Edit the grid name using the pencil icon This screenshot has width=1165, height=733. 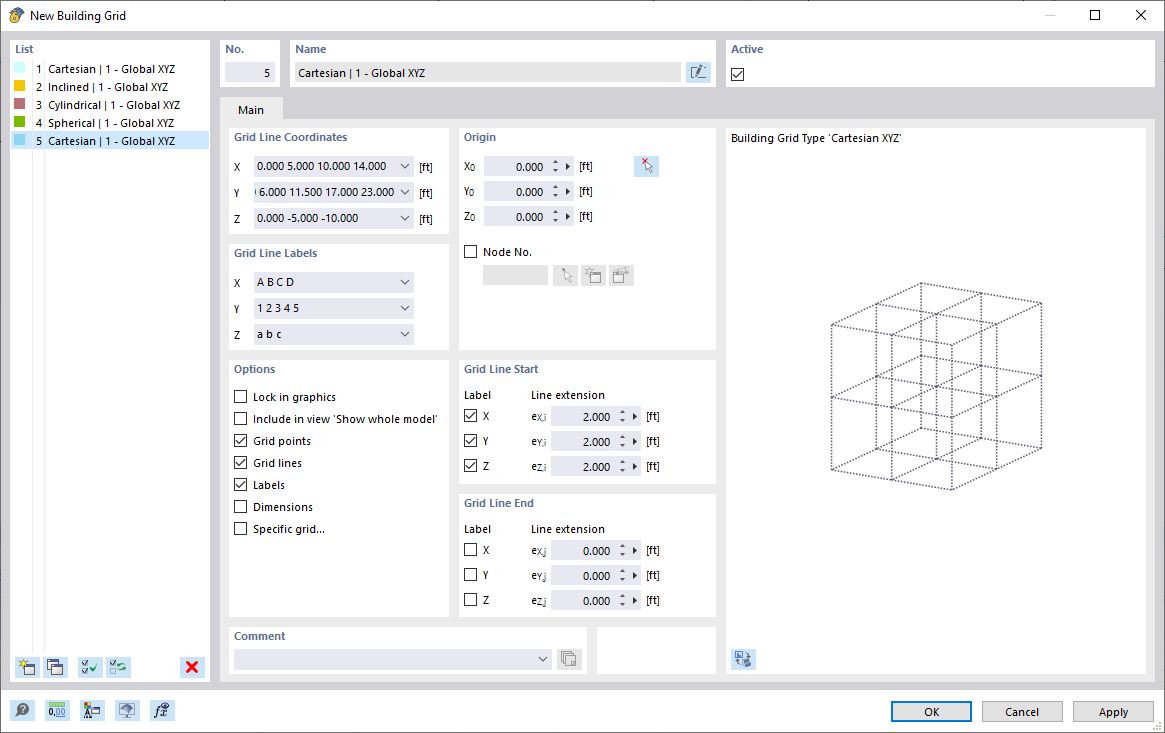coord(698,71)
